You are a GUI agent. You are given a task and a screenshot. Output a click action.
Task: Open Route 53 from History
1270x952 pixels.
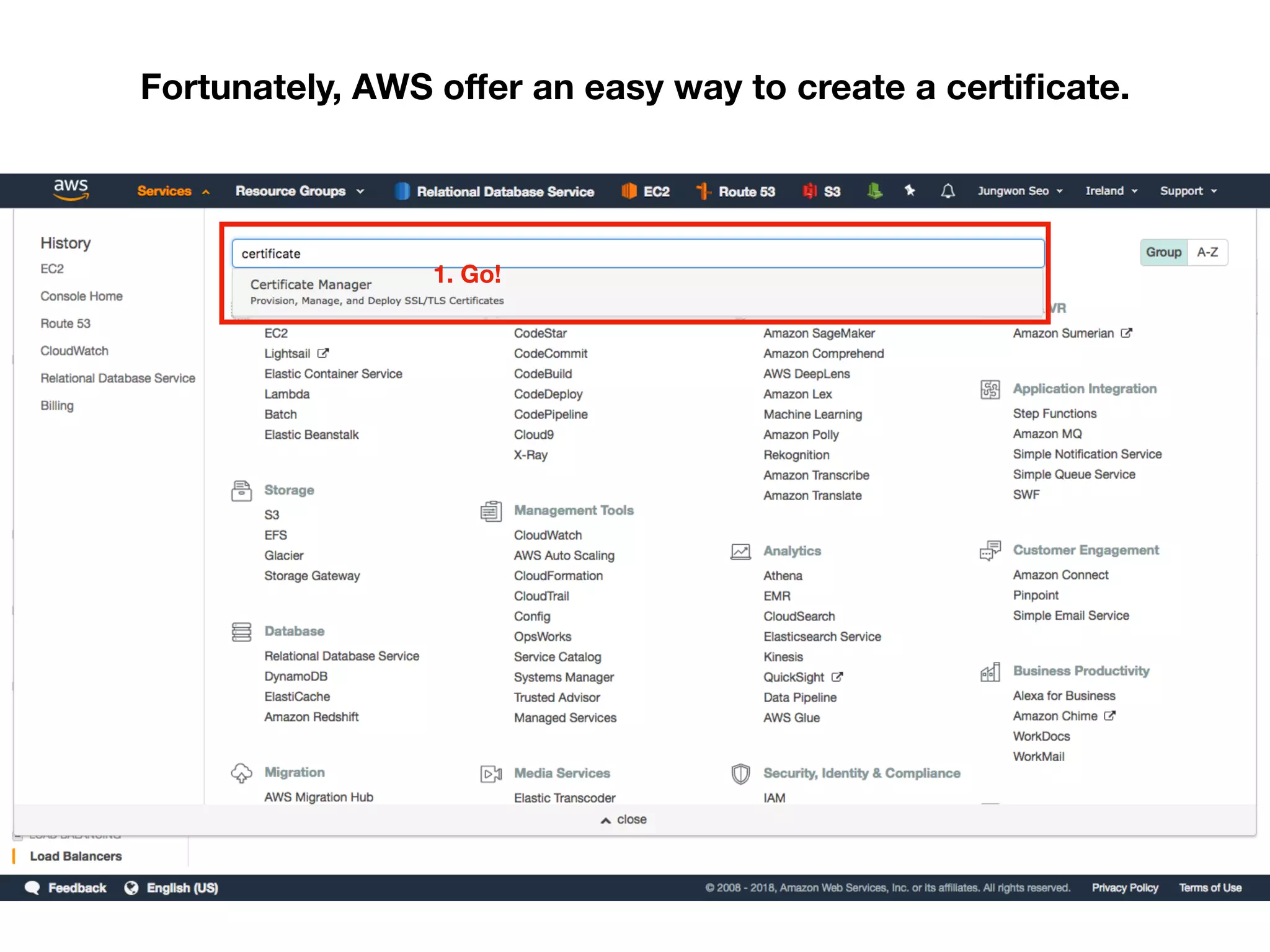click(x=65, y=324)
